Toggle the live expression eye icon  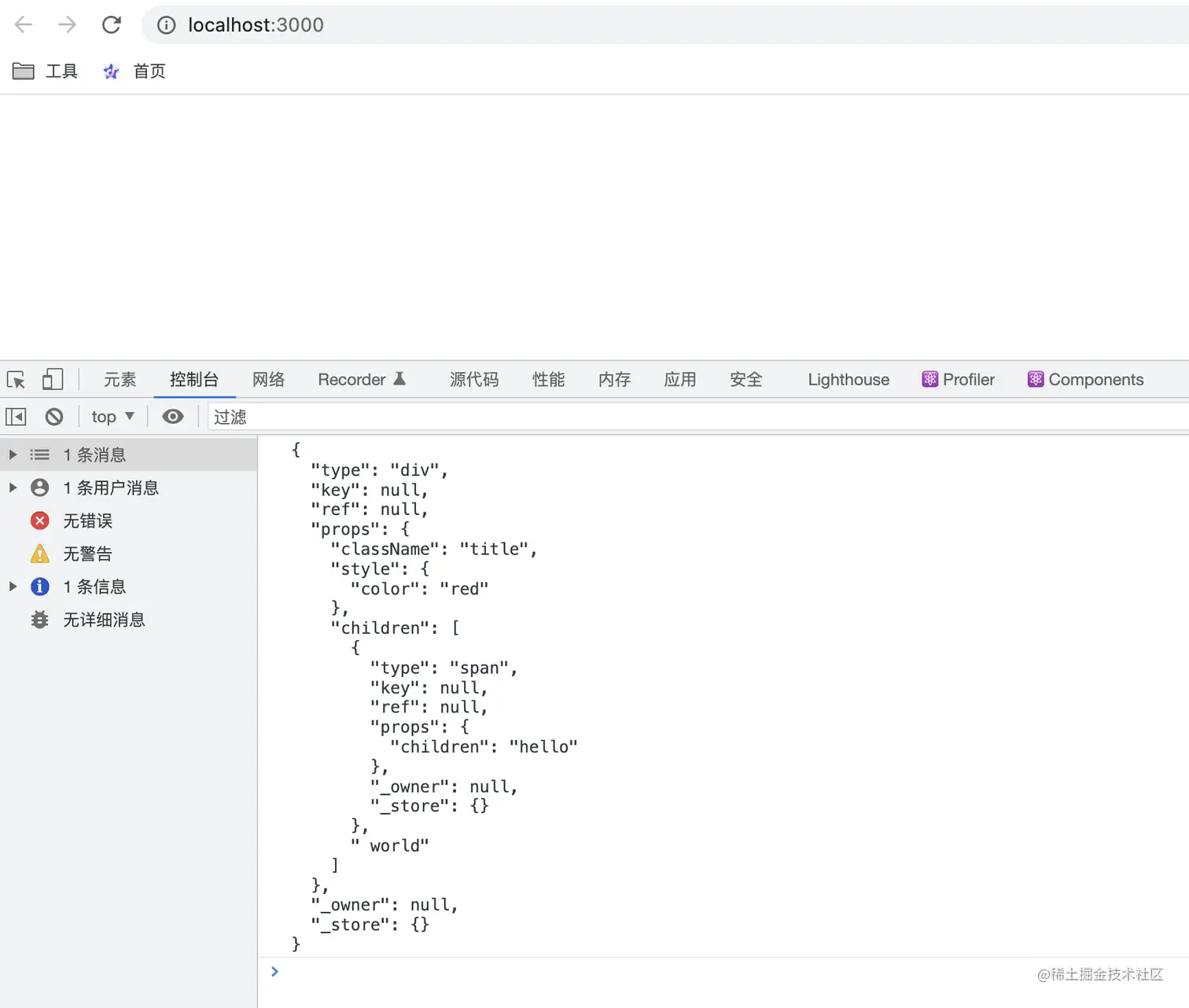[173, 417]
